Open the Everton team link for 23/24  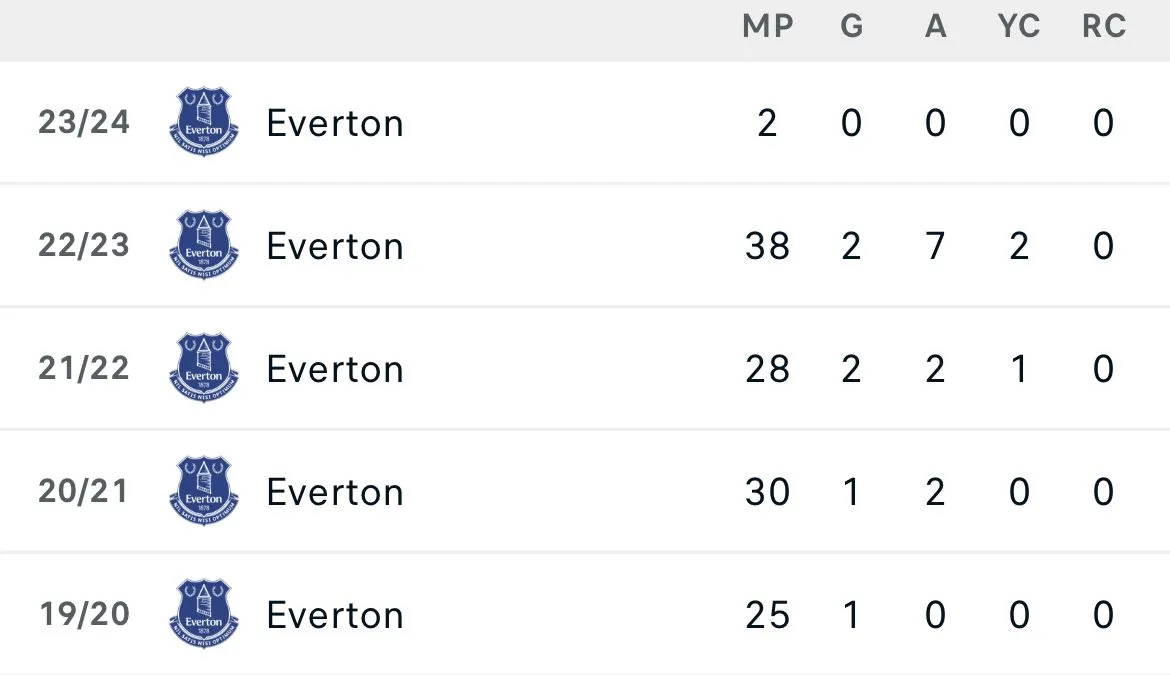click(x=335, y=123)
